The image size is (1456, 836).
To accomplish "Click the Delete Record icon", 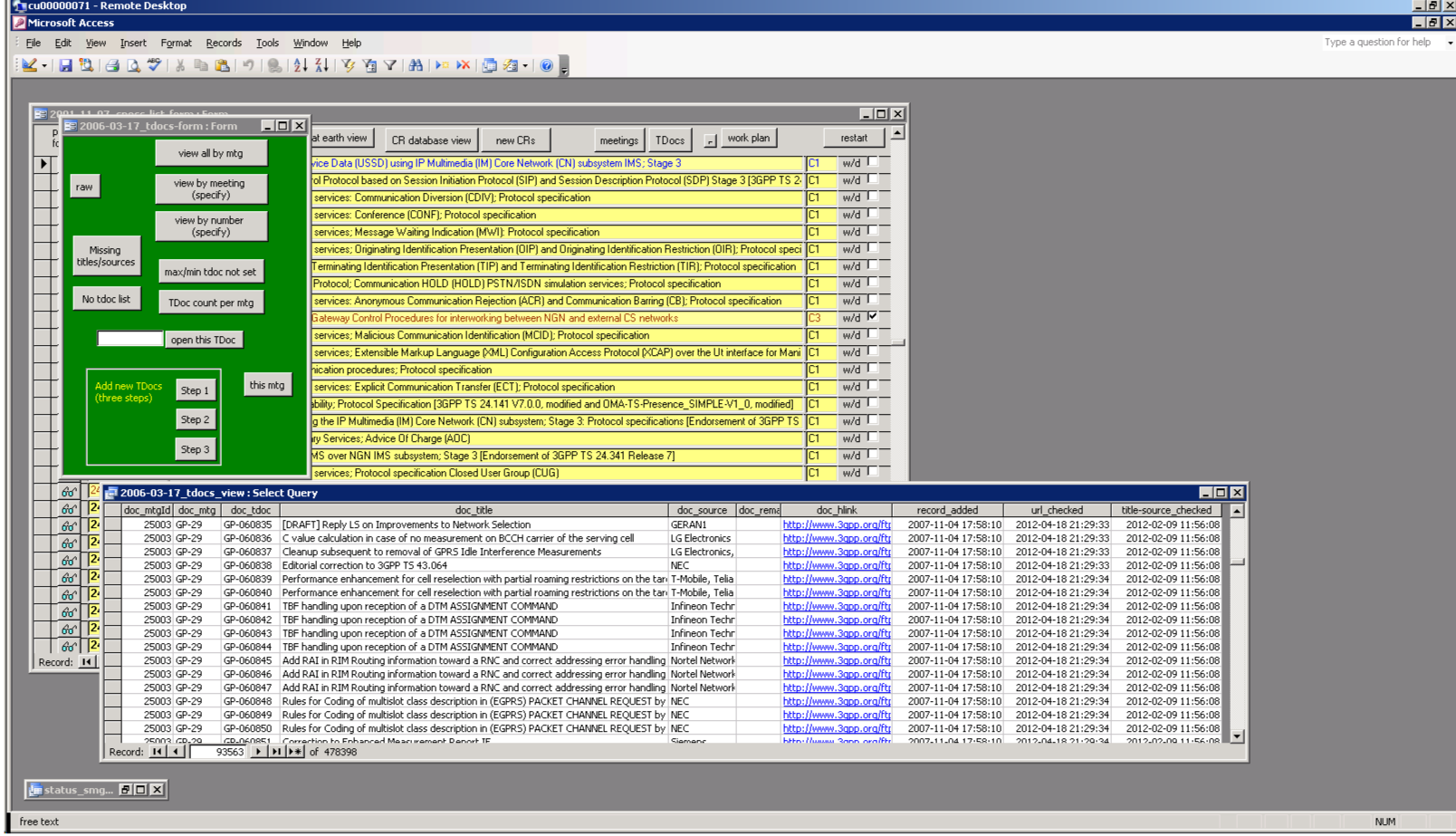I will pyautogui.click(x=464, y=66).
